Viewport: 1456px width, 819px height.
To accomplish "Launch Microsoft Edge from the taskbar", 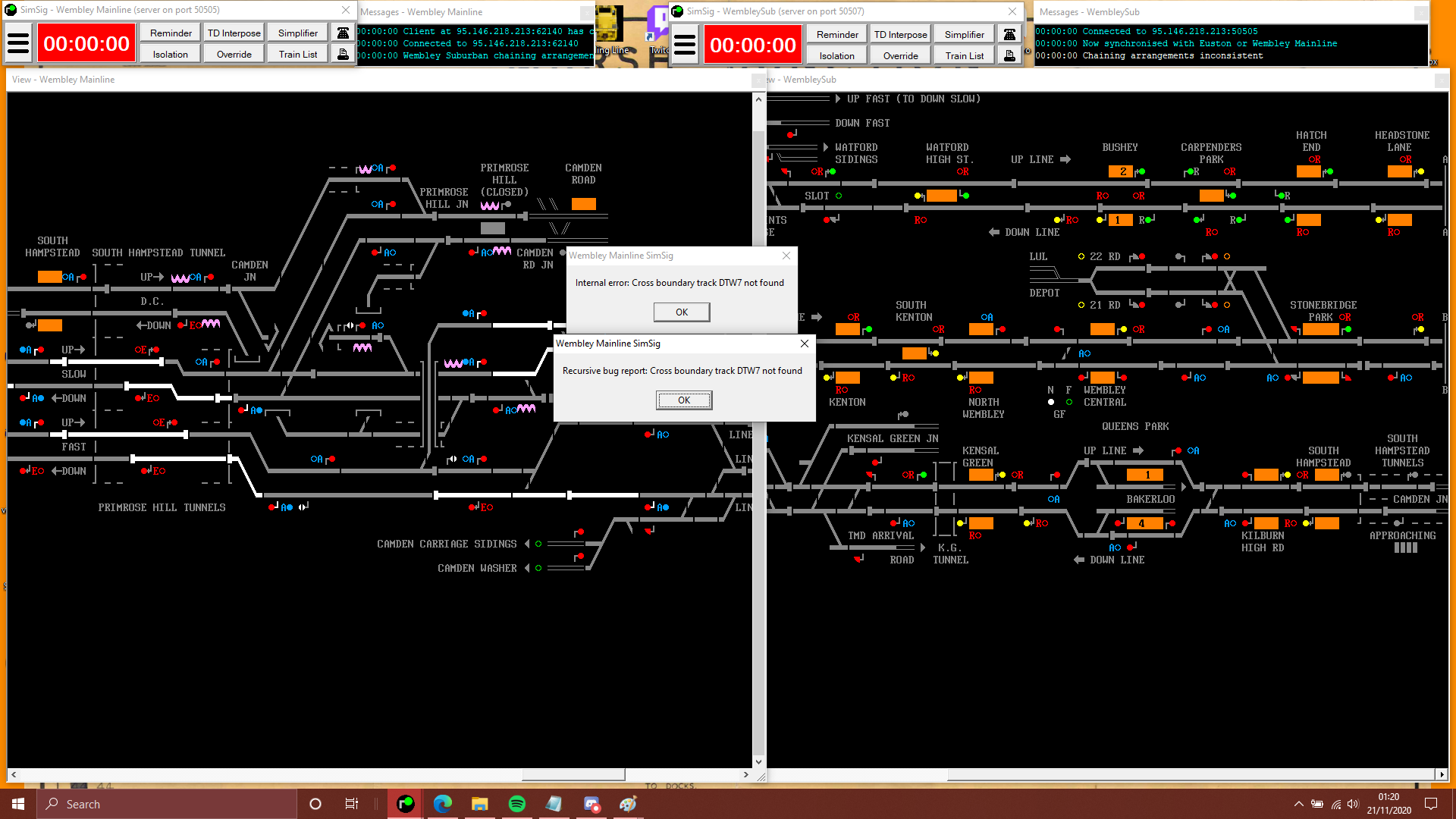I will [443, 804].
